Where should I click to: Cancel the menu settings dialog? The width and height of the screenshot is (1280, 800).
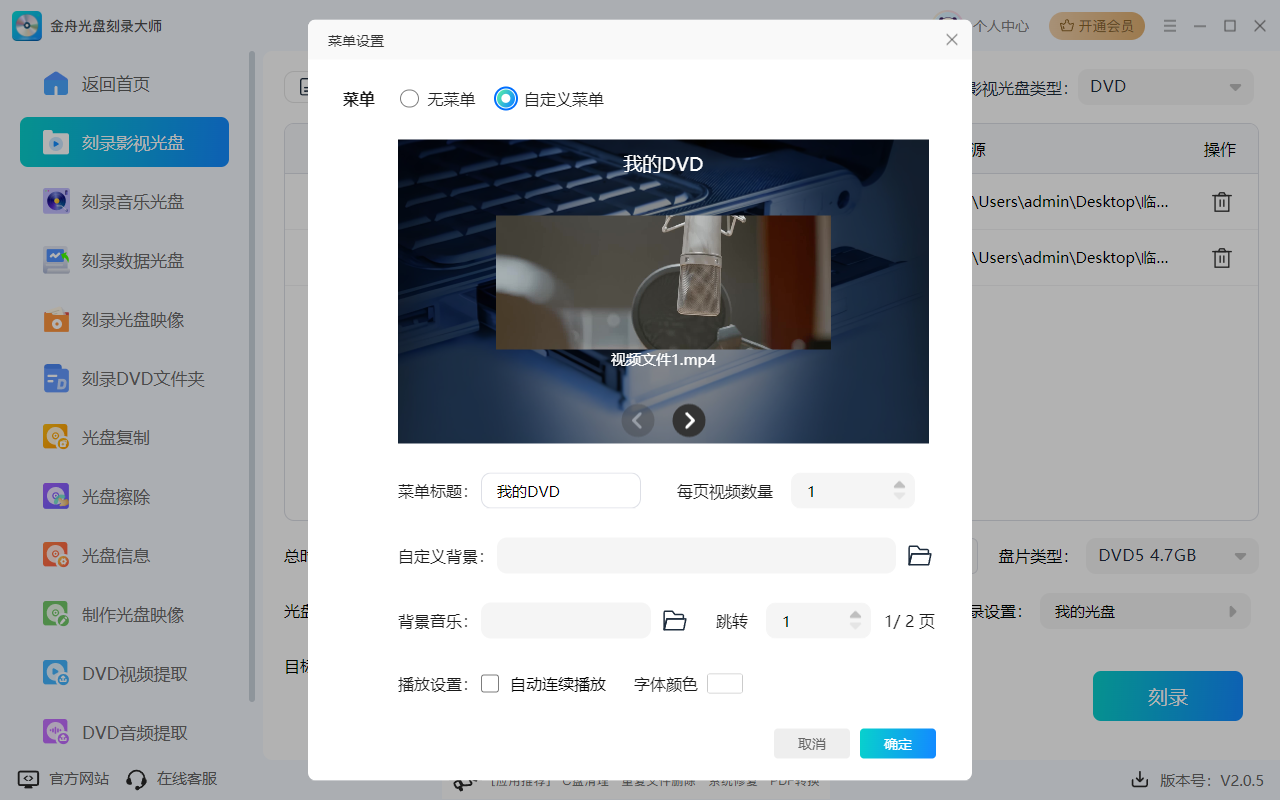point(811,743)
